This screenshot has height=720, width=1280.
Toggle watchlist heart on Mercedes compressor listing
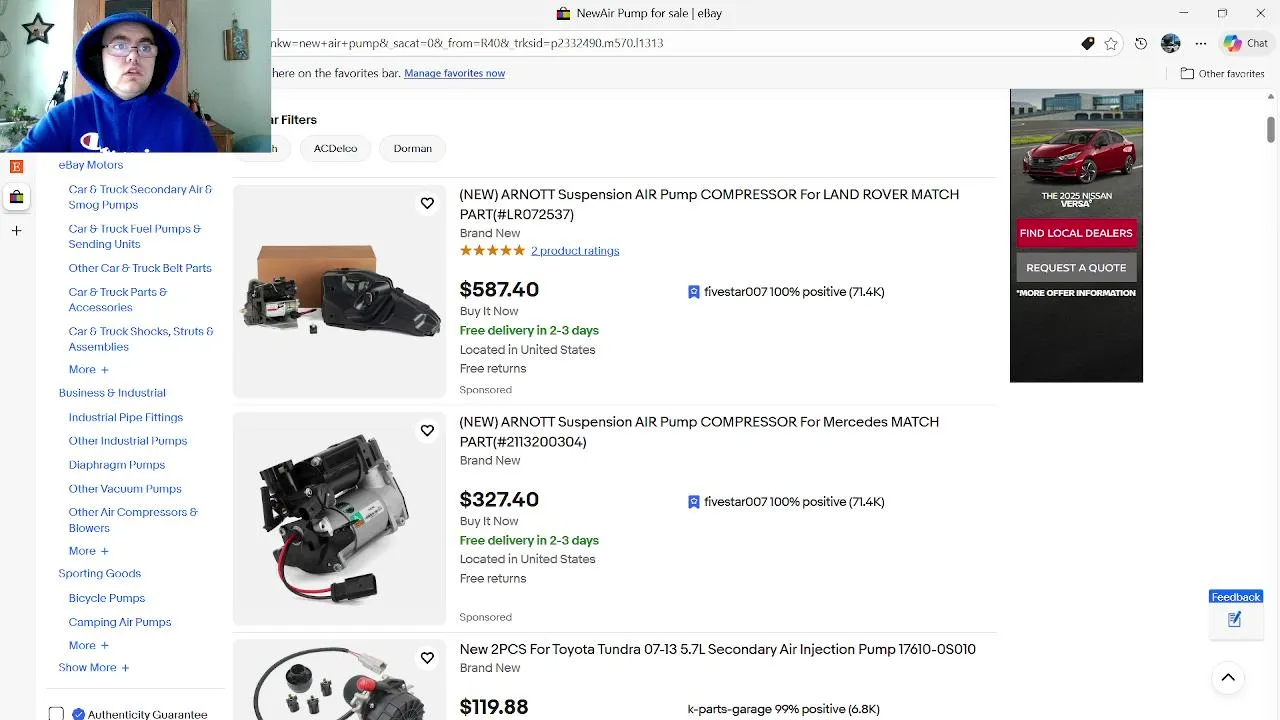(x=427, y=430)
